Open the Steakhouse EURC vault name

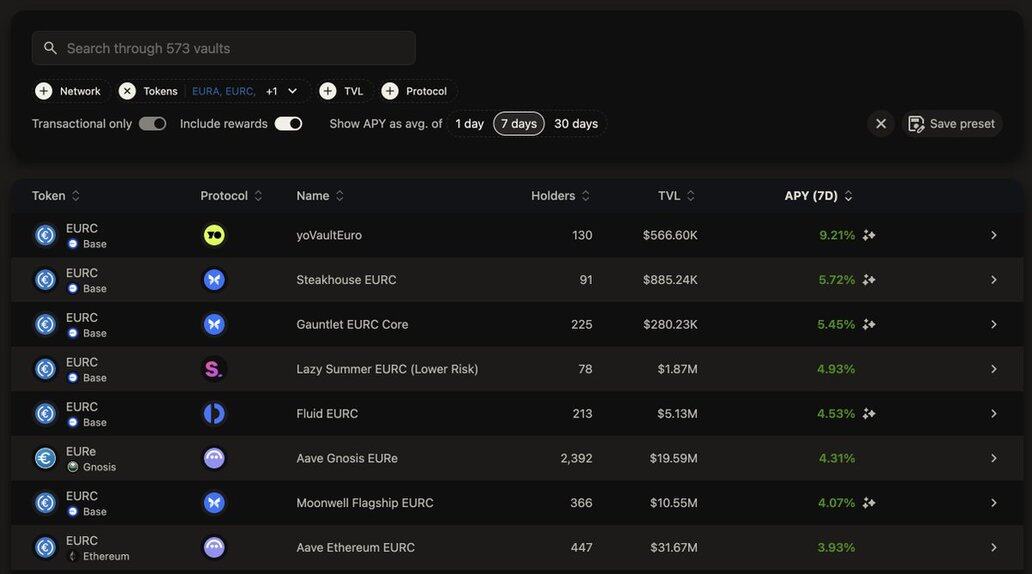pos(346,280)
